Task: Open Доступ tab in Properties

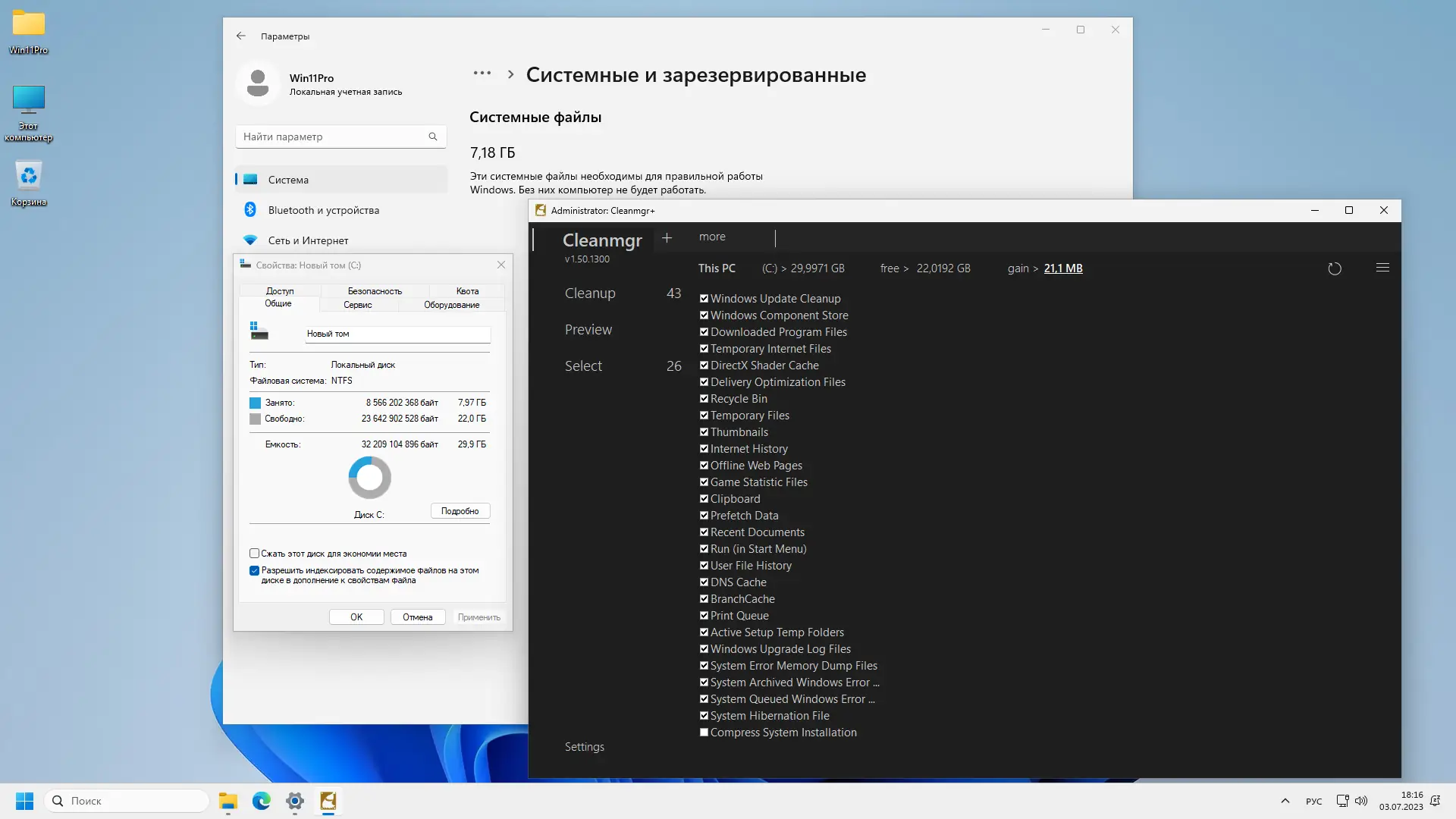Action: (279, 291)
